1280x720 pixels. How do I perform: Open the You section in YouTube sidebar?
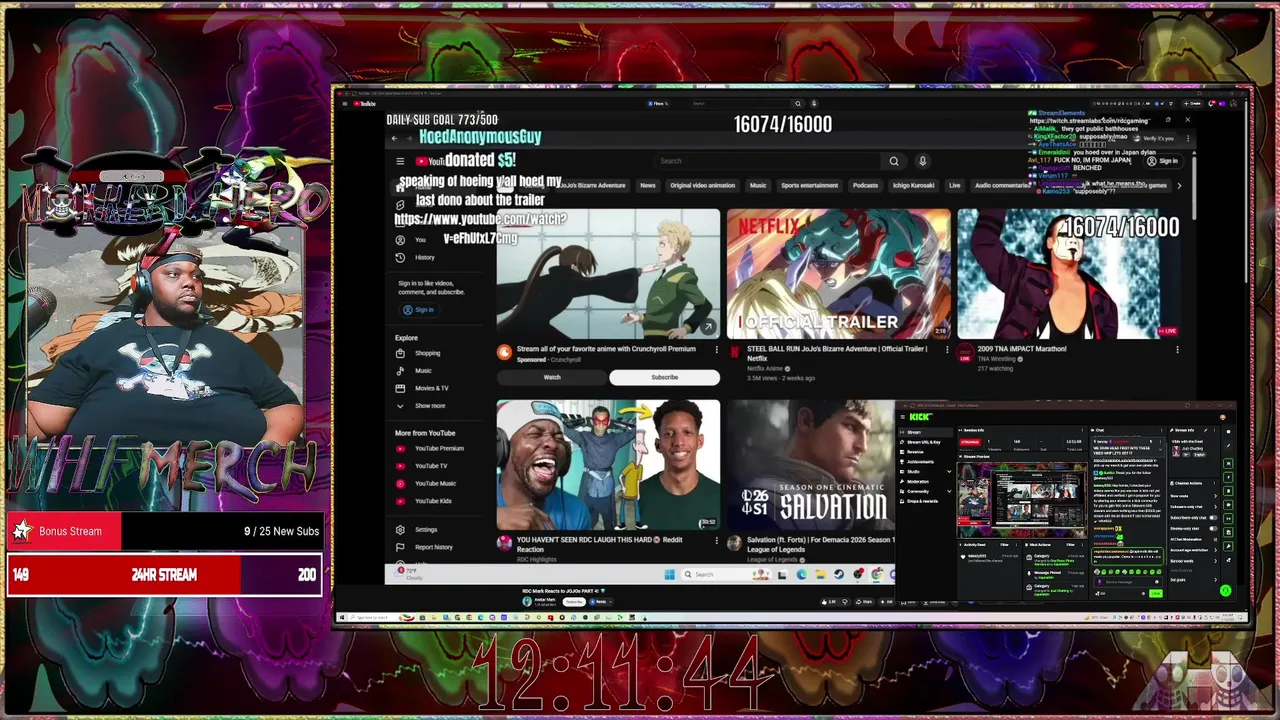click(420, 240)
